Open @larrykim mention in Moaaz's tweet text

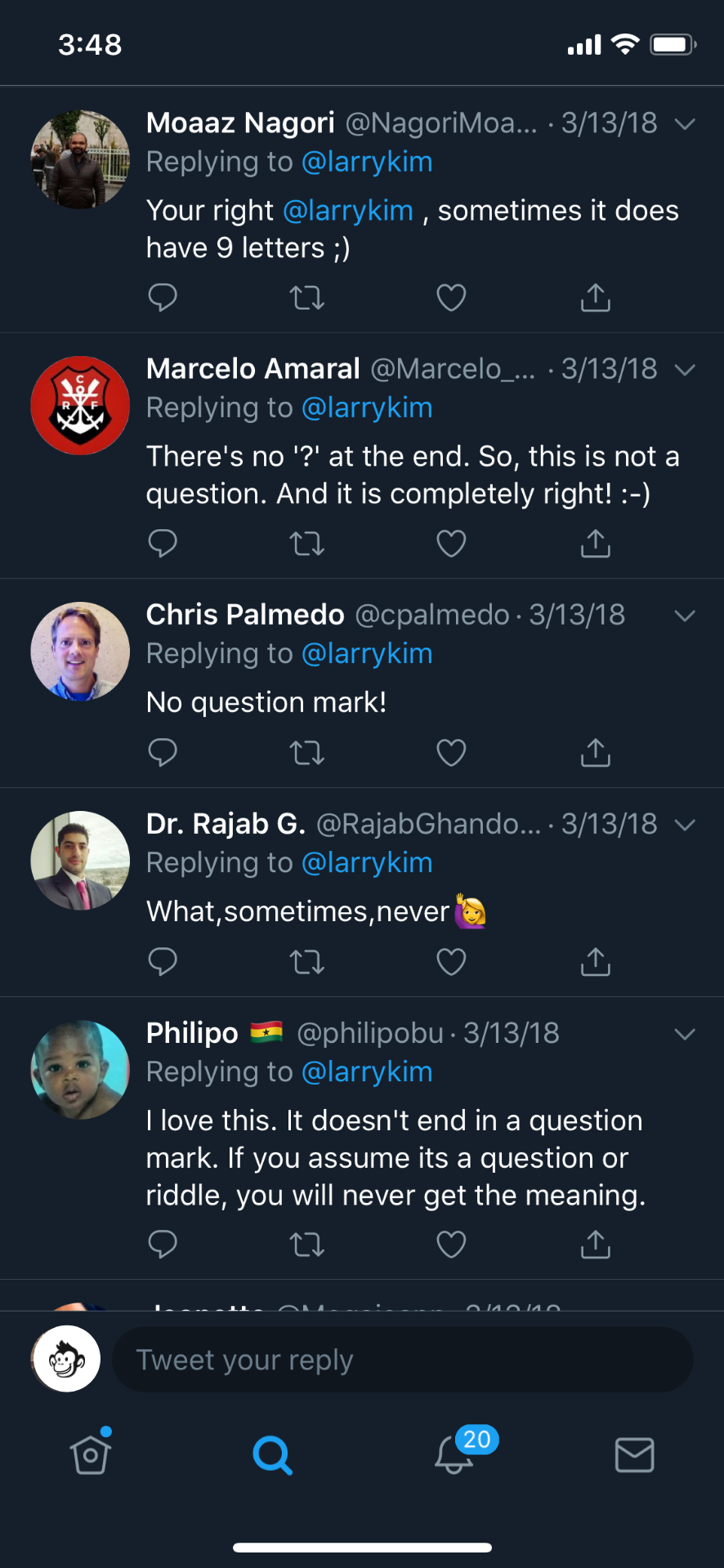[348, 211]
